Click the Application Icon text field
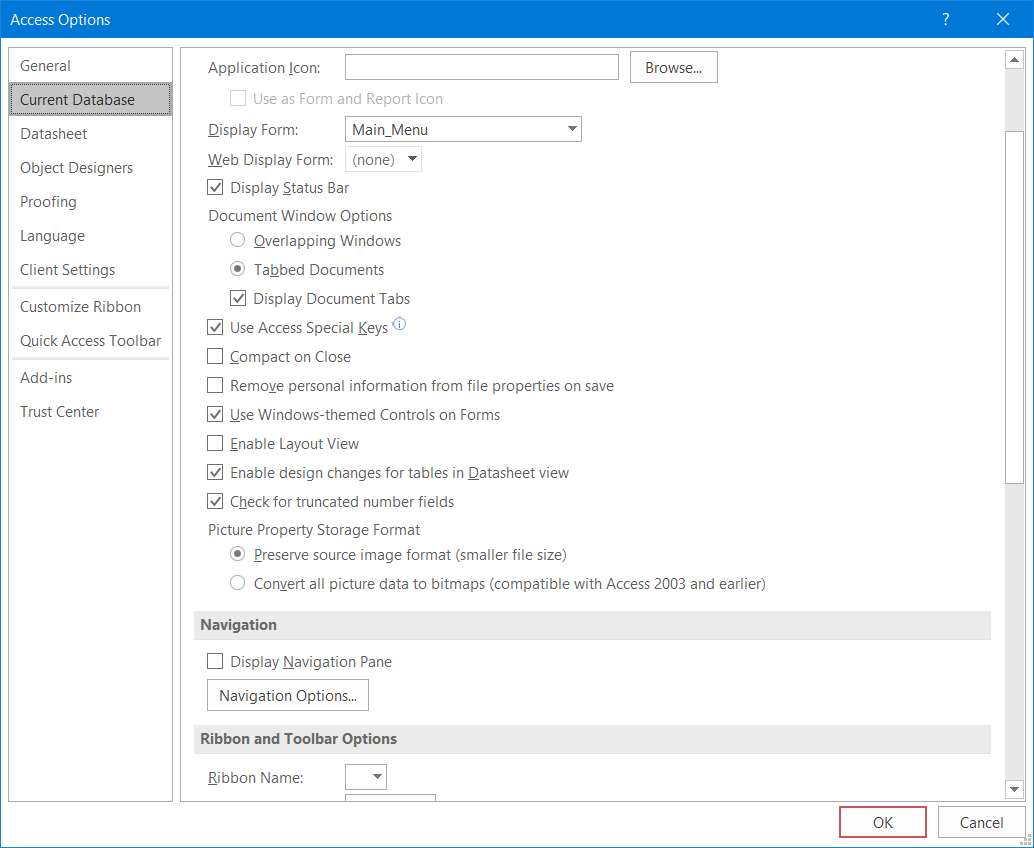The width and height of the screenshot is (1034, 848). (x=481, y=68)
